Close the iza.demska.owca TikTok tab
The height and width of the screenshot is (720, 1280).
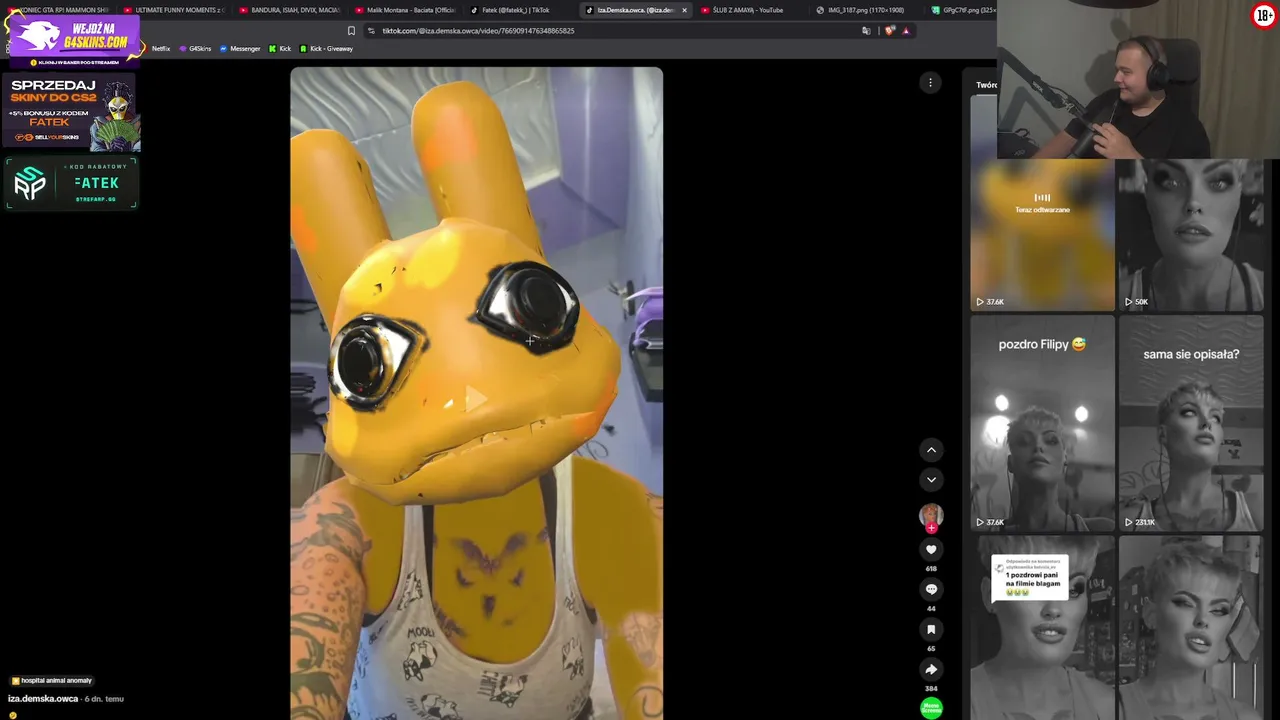(x=684, y=10)
